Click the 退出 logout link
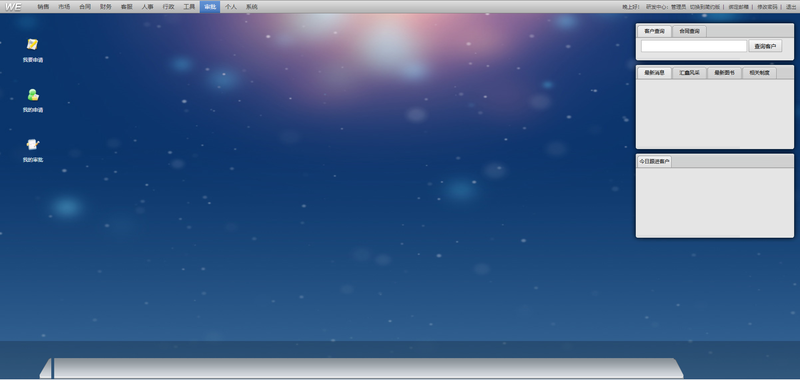Viewport: 800px width, 381px height. click(791, 7)
